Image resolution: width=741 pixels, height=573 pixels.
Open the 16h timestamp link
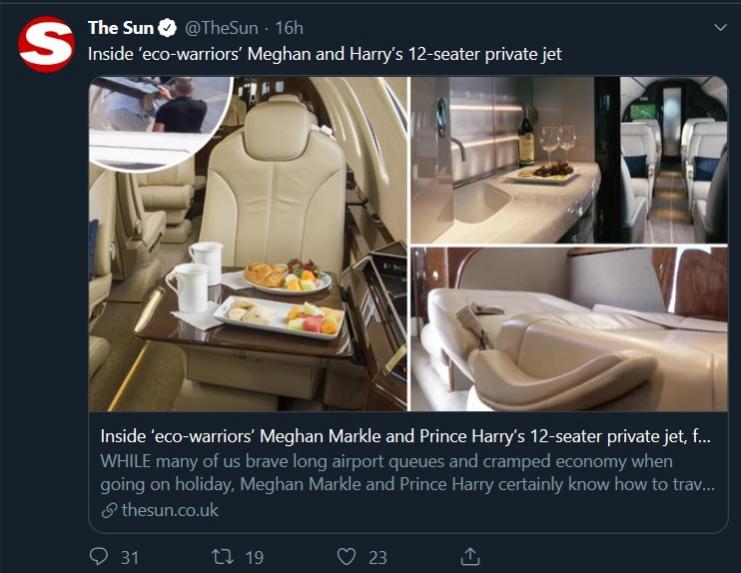click(x=290, y=28)
